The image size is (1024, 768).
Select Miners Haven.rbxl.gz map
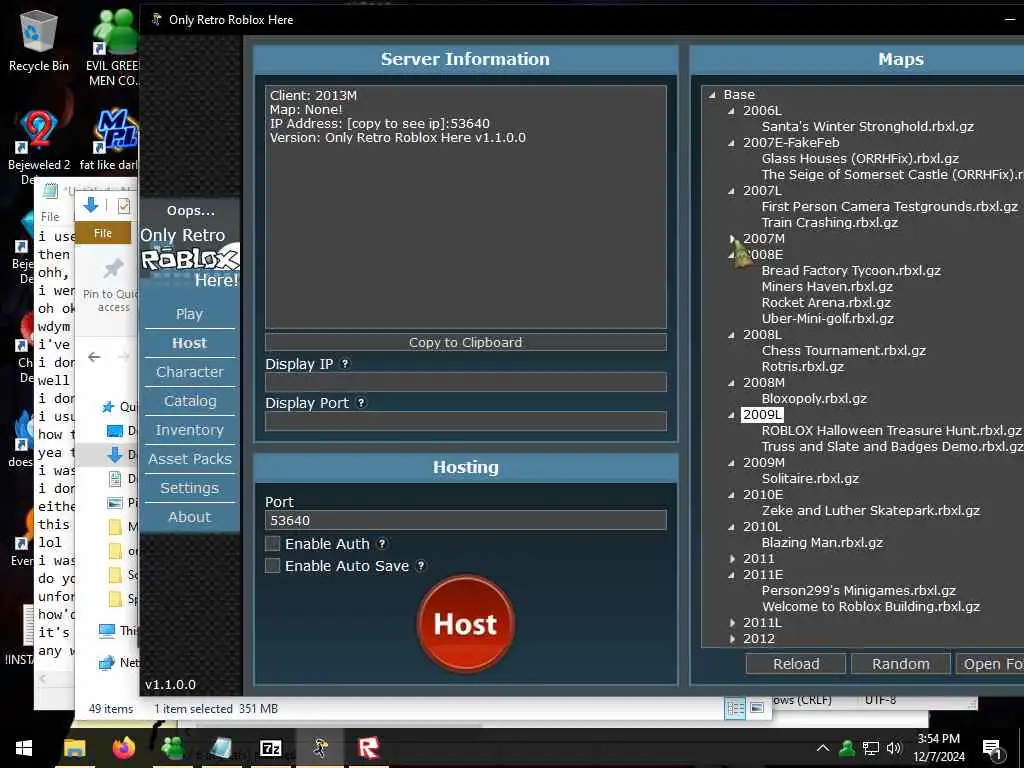(827, 287)
